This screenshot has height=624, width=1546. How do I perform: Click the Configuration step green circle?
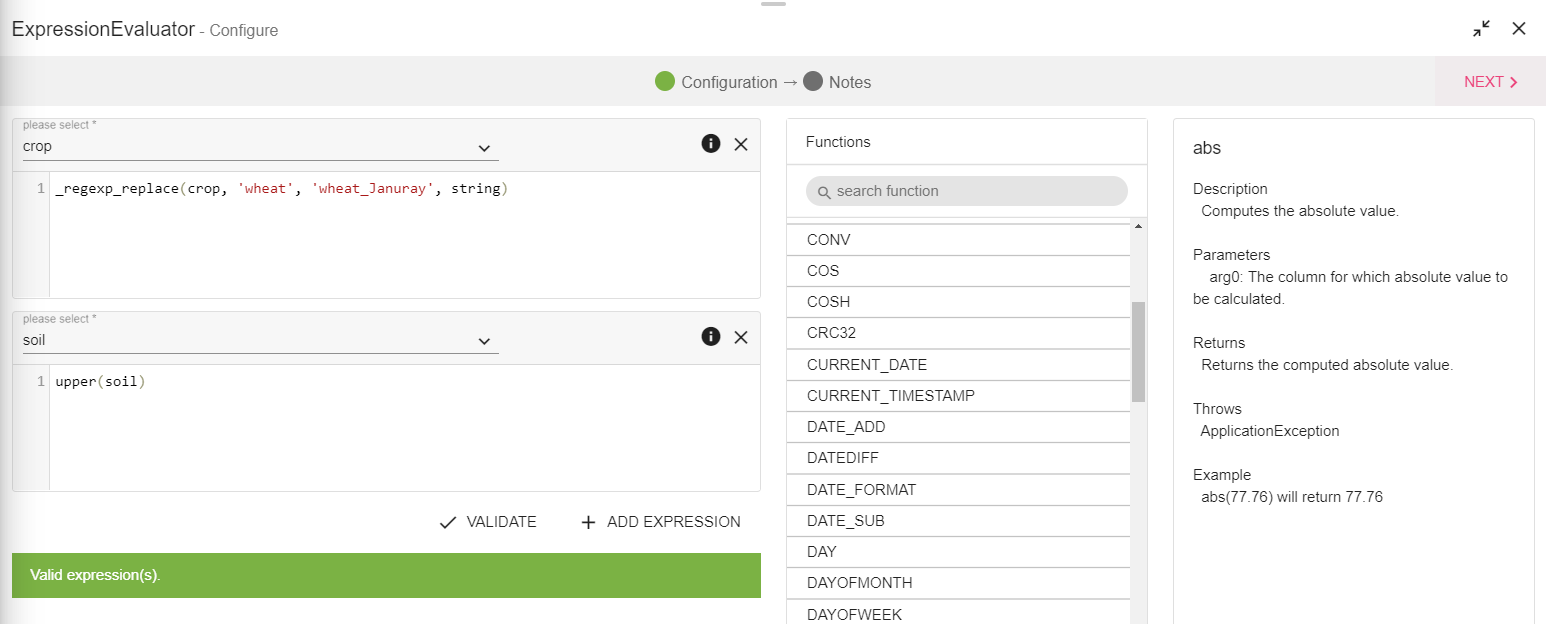pos(665,82)
